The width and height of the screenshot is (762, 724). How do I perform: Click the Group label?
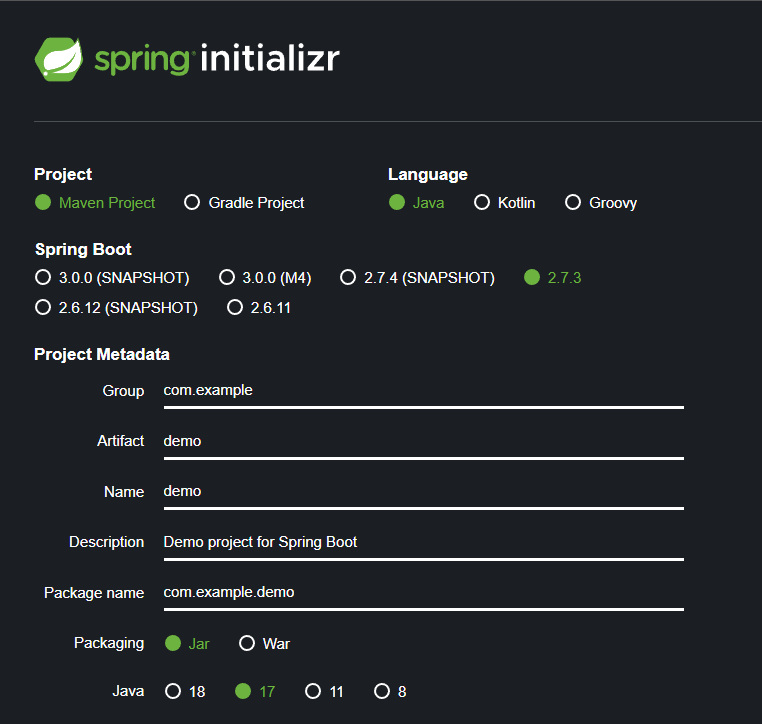pos(123,391)
